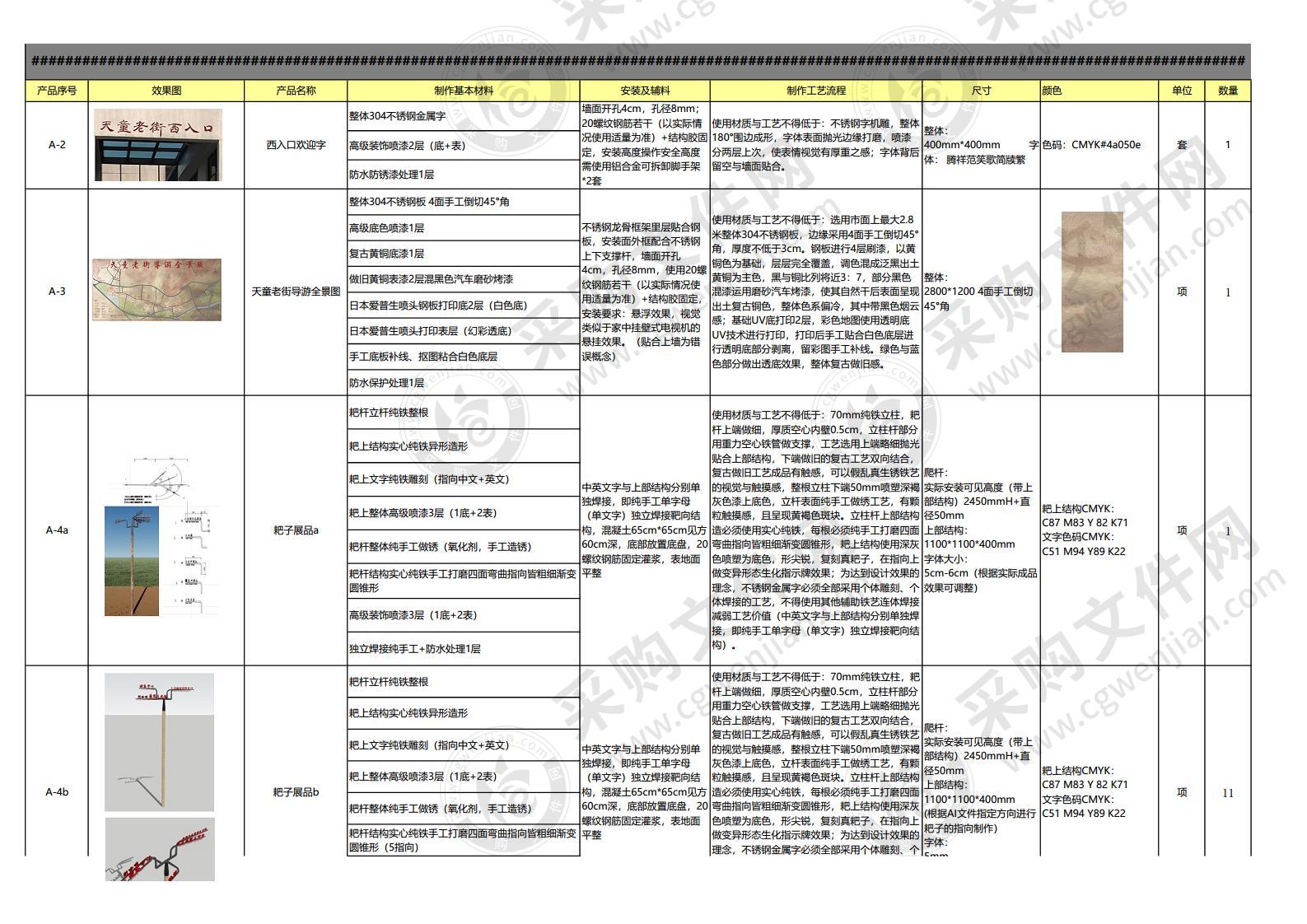Click the A-2 installation notes cell

[645, 145]
